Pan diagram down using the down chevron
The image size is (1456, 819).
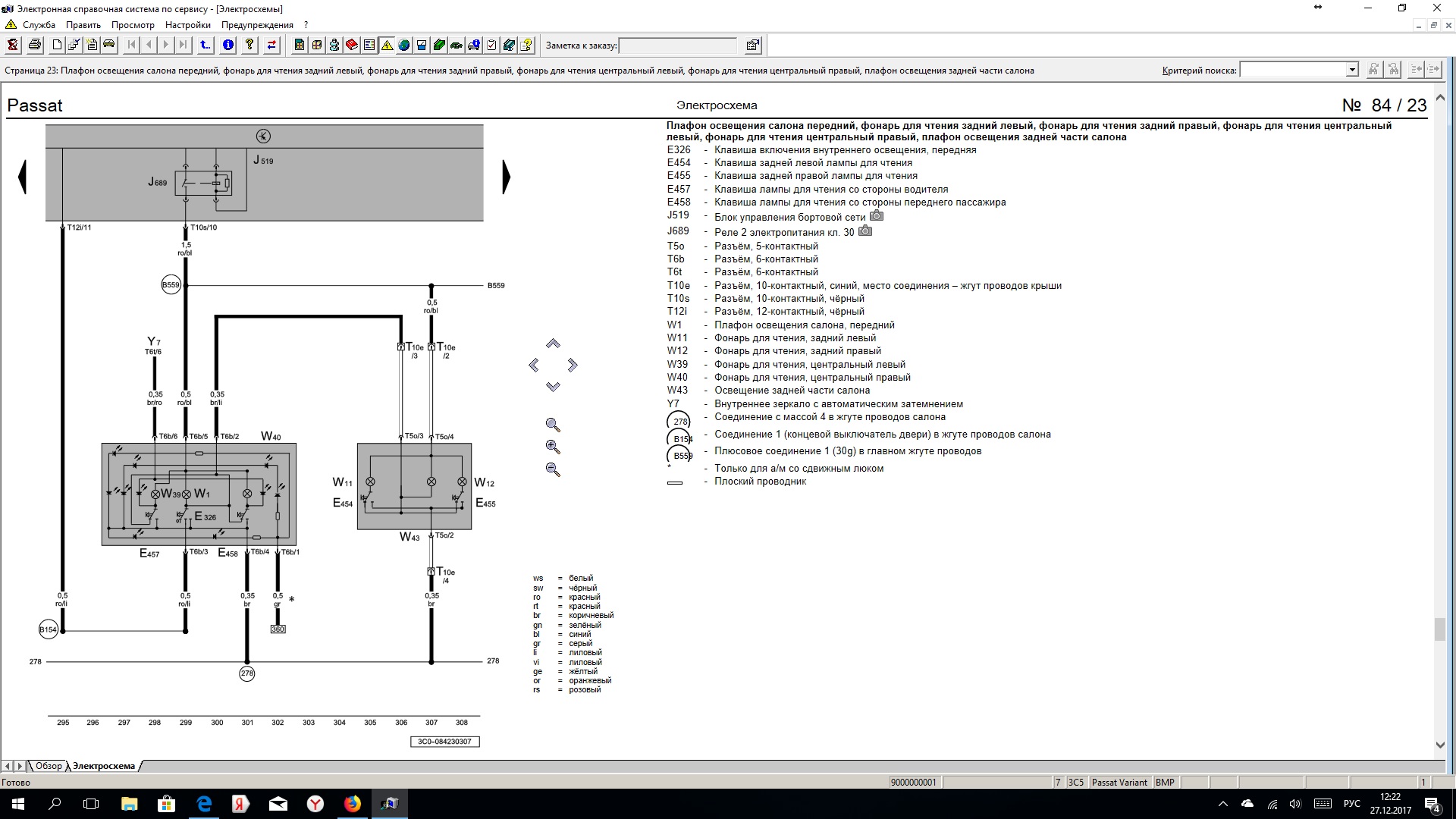pyautogui.click(x=553, y=387)
